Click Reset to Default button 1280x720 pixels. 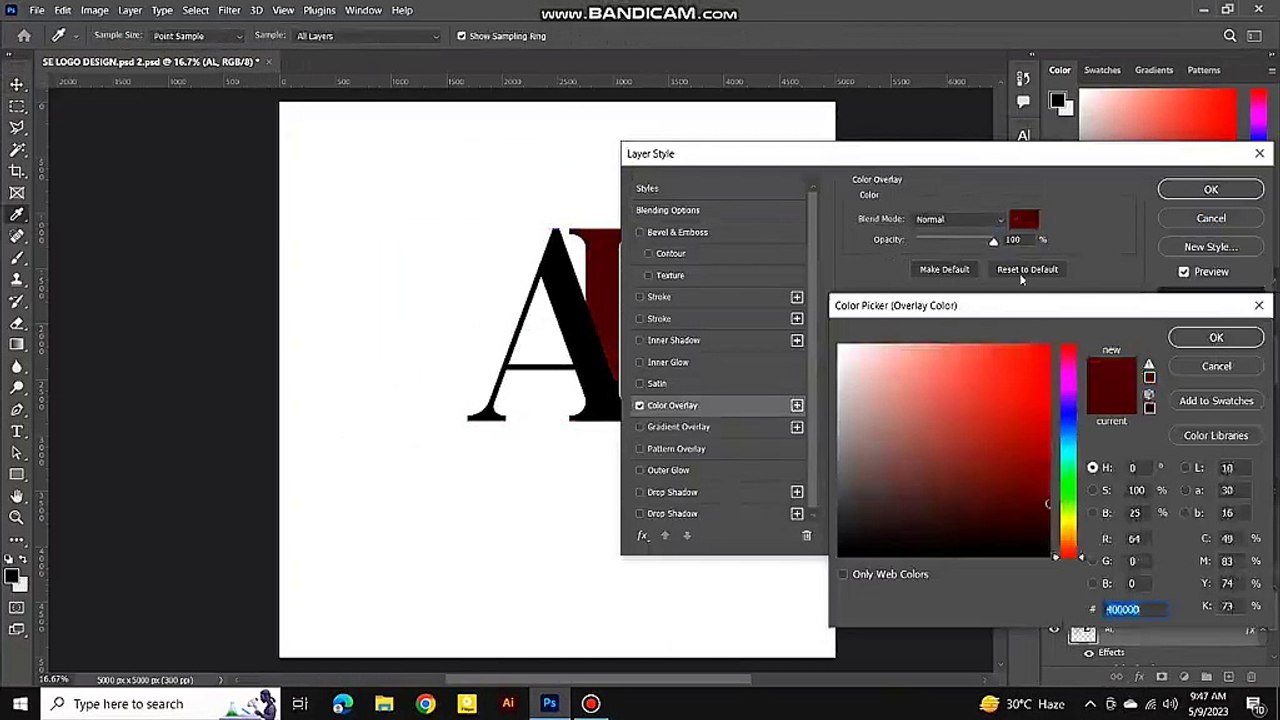coord(1027,270)
